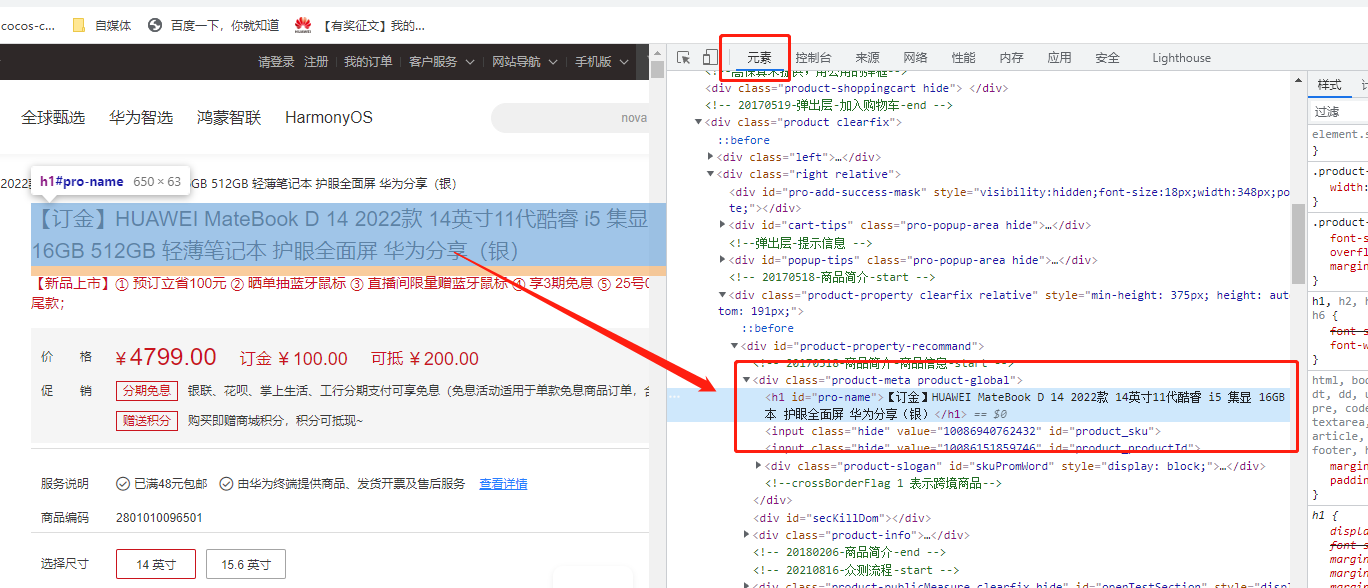Click the h1 { style rule selector
1368x588 pixels.
point(1324,515)
